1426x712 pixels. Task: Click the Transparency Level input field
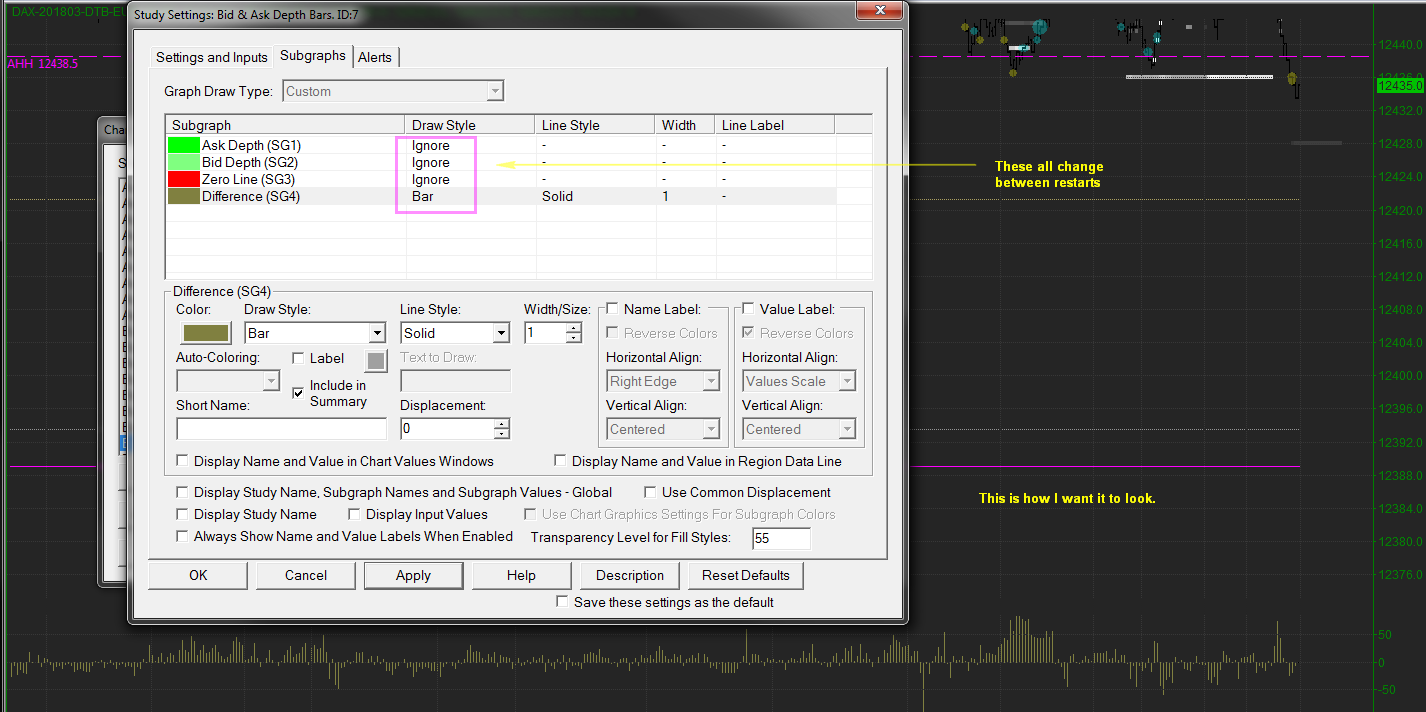[x=780, y=539]
